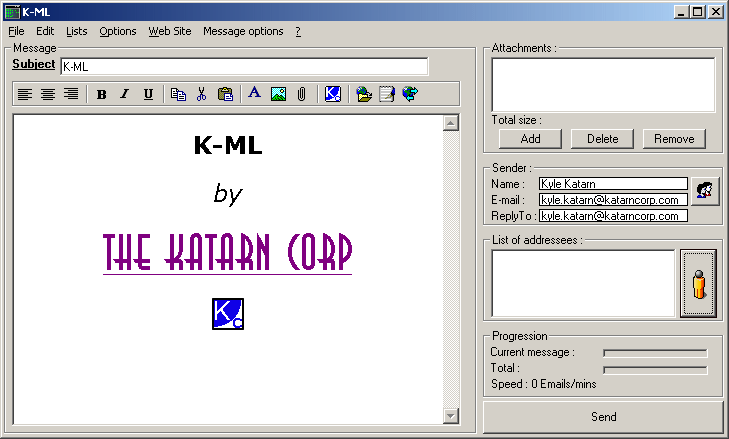The width and height of the screenshot is (729, 439).
Task: Click the Total progress bar
Action: 655,370
